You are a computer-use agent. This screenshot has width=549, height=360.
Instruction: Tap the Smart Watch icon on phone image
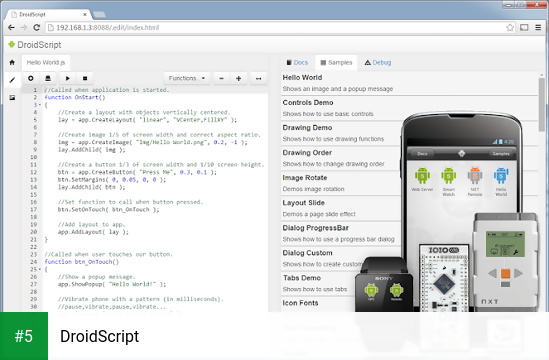tap(449, 181)
